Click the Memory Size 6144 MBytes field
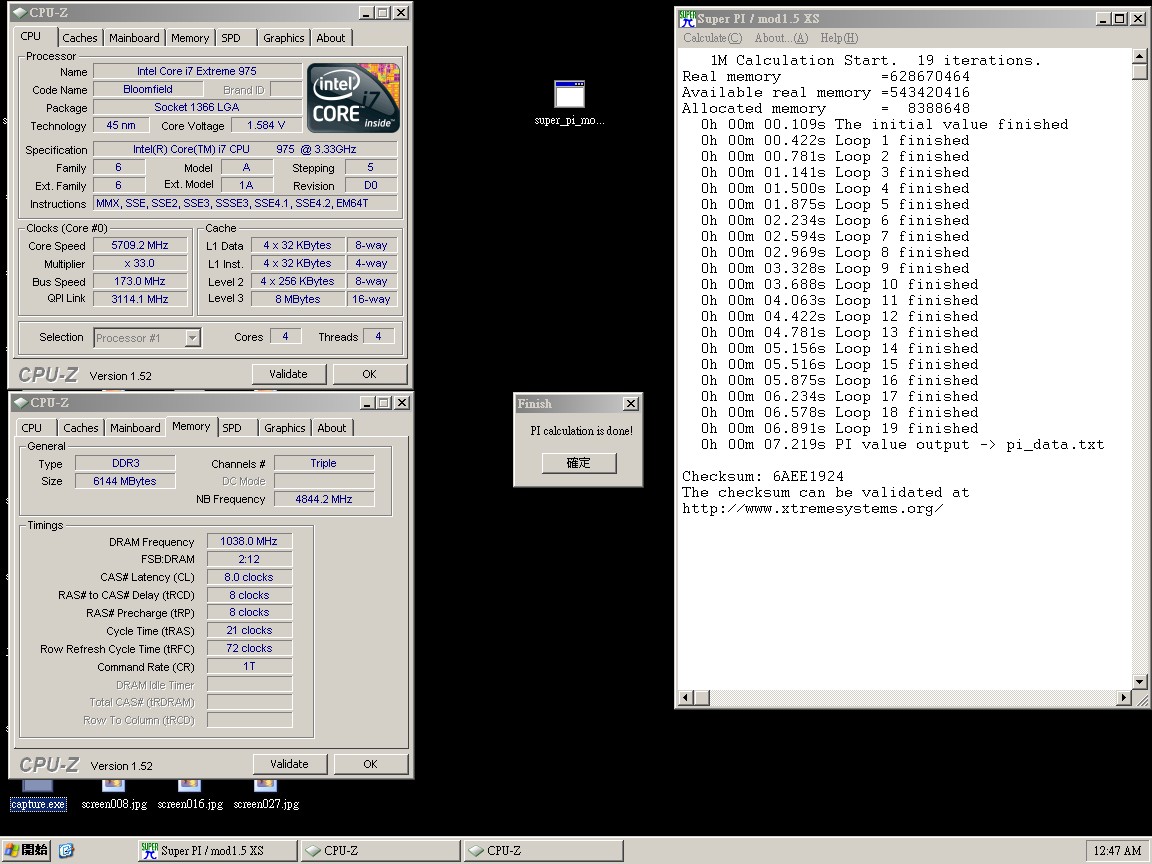 [125, 481]
